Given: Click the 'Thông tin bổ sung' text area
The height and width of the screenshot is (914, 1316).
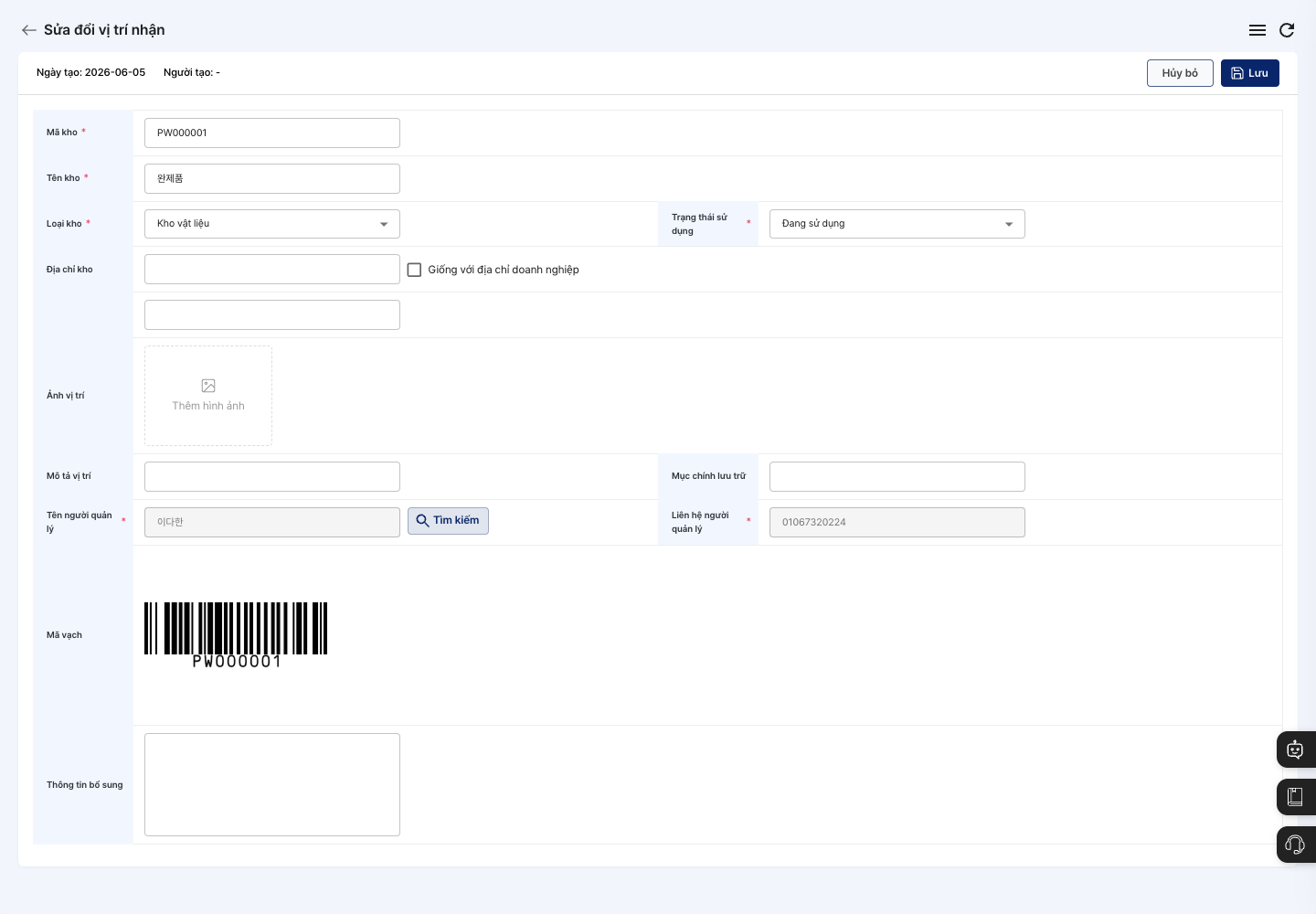Looking at the screenshot, I should pos(272,784).
